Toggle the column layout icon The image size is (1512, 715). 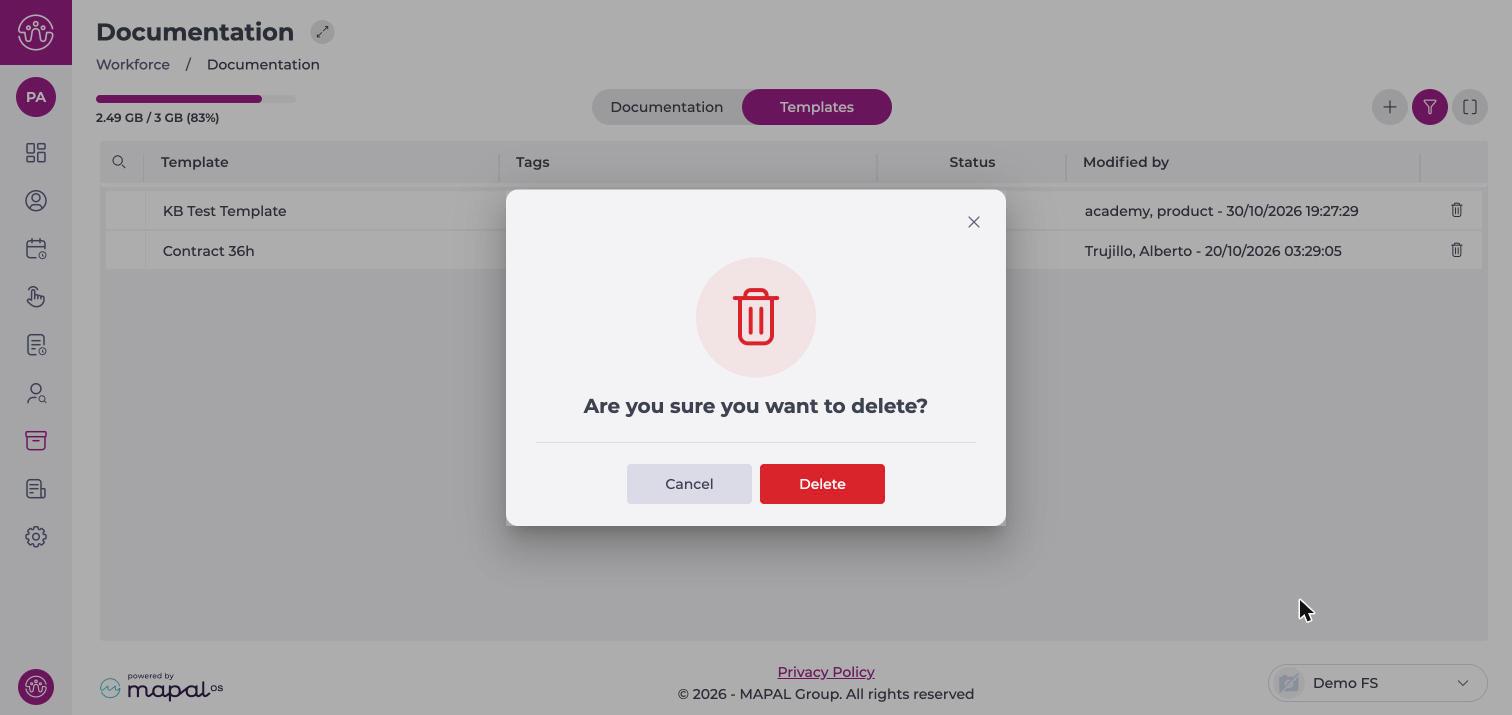pyautogui.click(x=1470, y=107)
